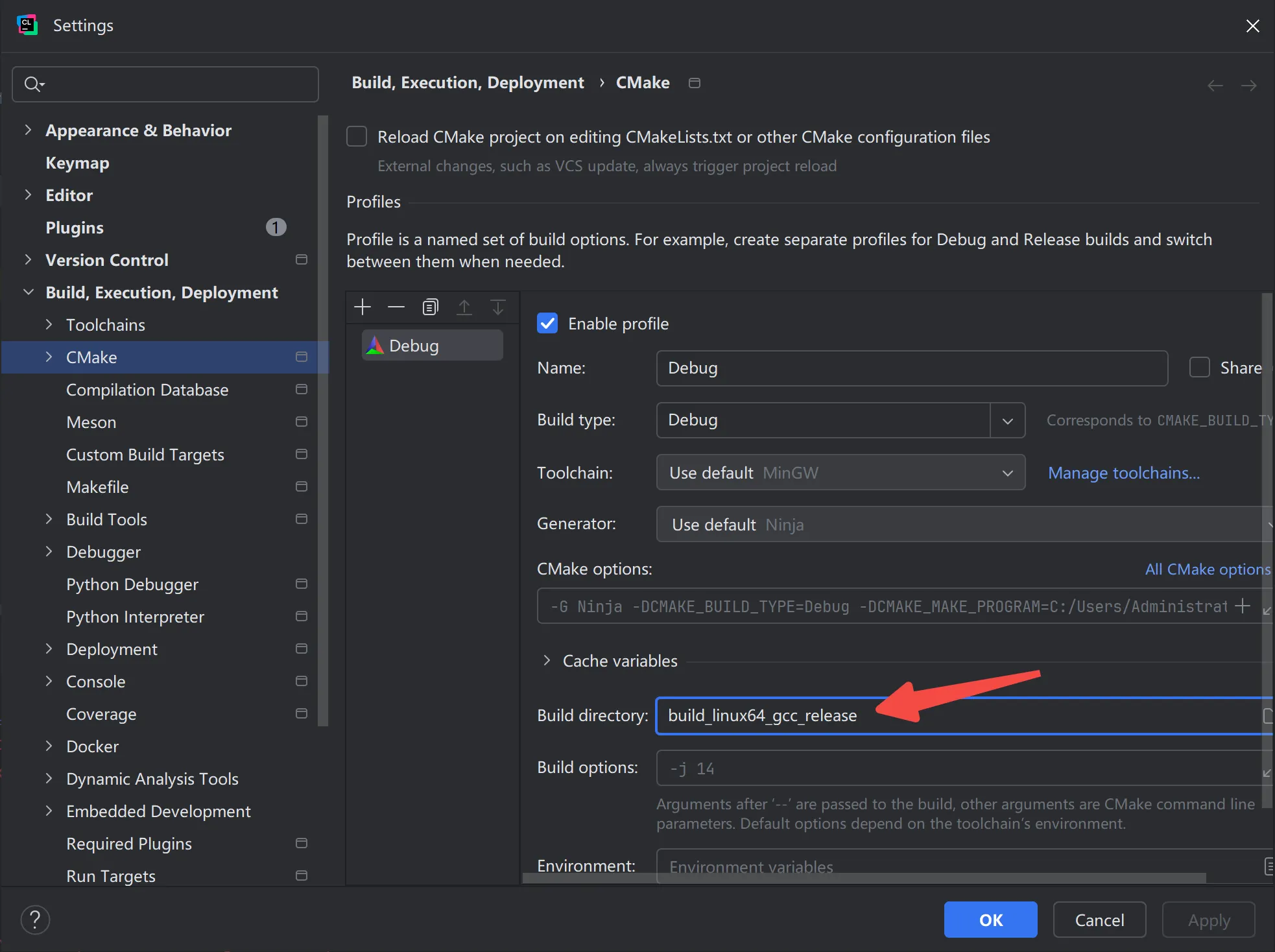Expand the Build options field with the corner arrow
The width and height of the screenshot is (1275, 952).
pos(1267,772)
